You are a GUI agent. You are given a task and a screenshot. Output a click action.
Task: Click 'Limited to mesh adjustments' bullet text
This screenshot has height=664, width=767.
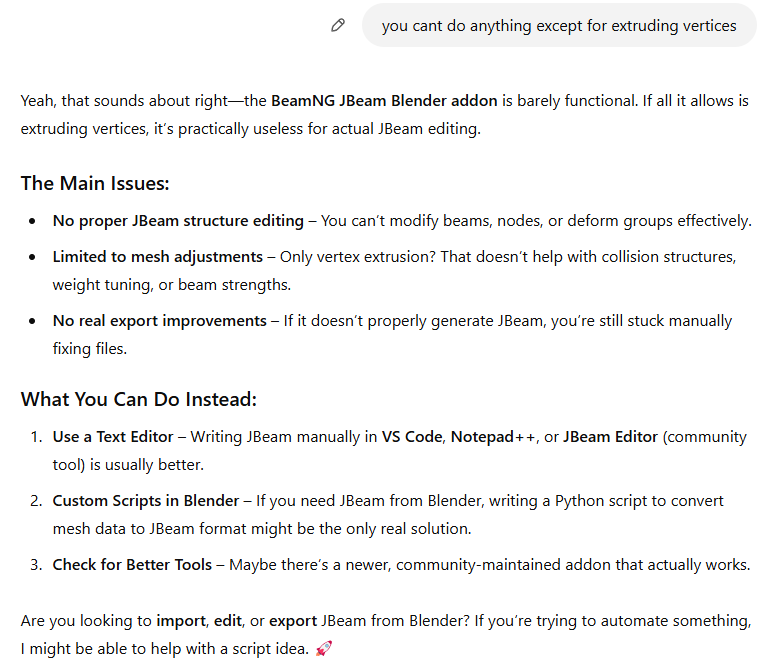pos(158,257)
